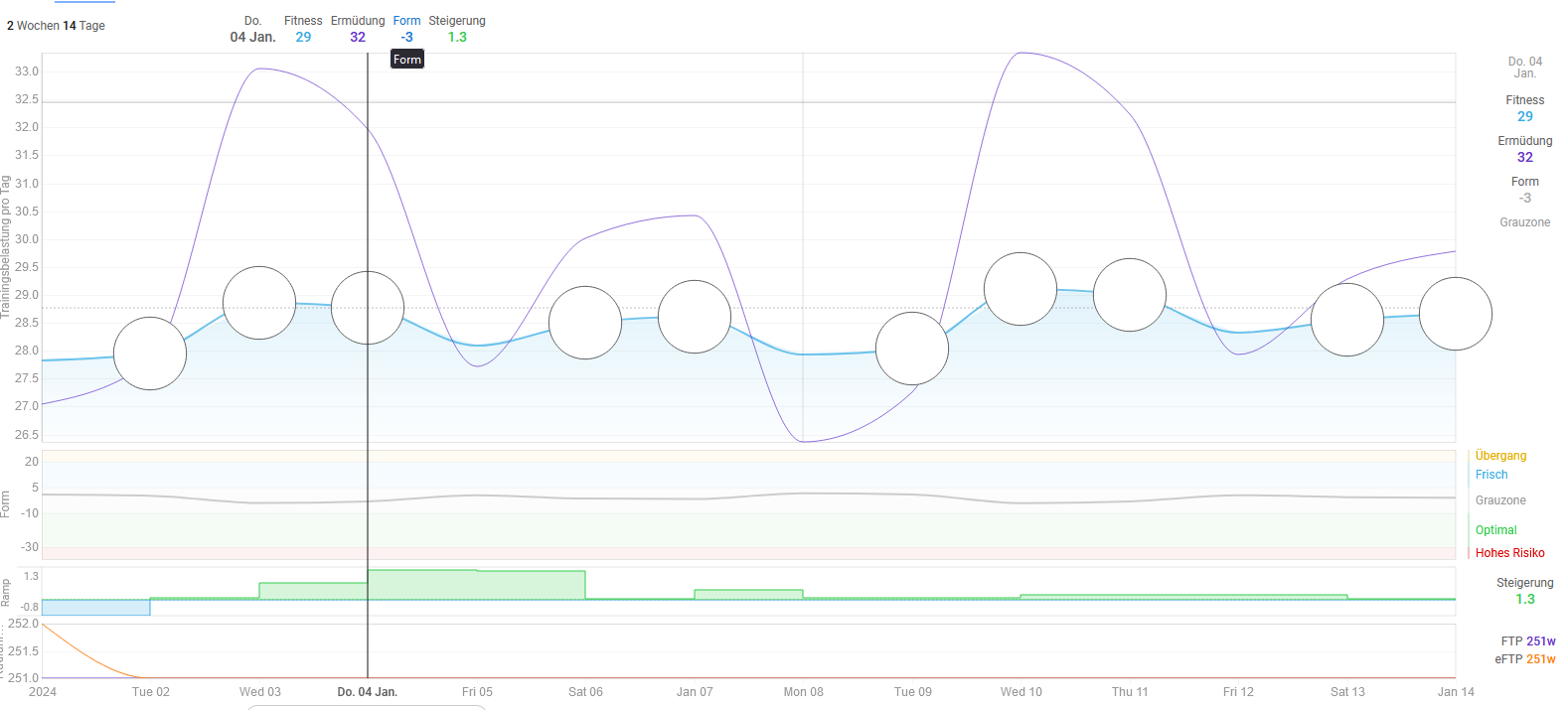Open the Sat 06 activity circle

(x=585, y=323)
